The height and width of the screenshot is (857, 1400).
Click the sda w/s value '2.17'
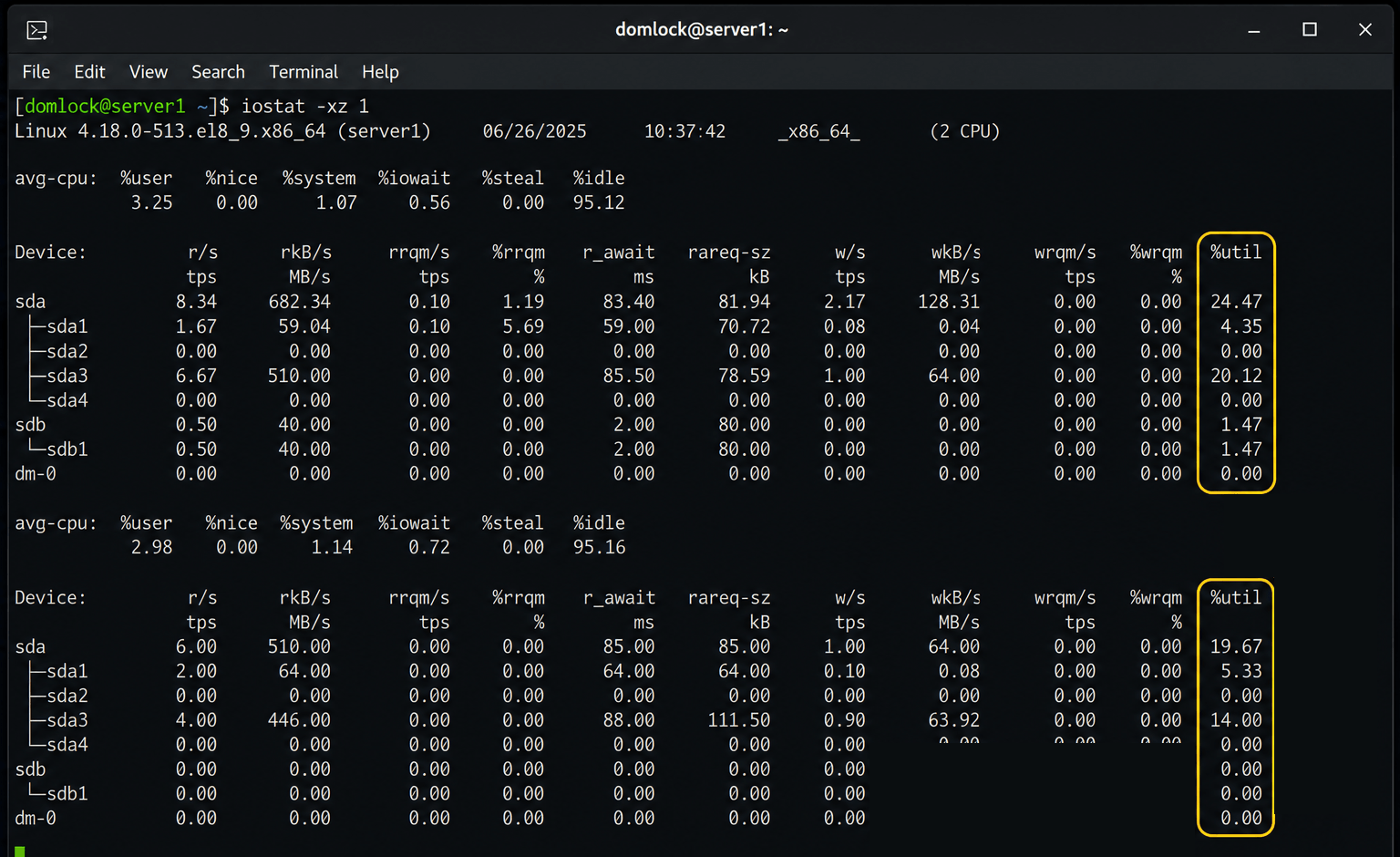pyautogui.click(x=845, y=302)
